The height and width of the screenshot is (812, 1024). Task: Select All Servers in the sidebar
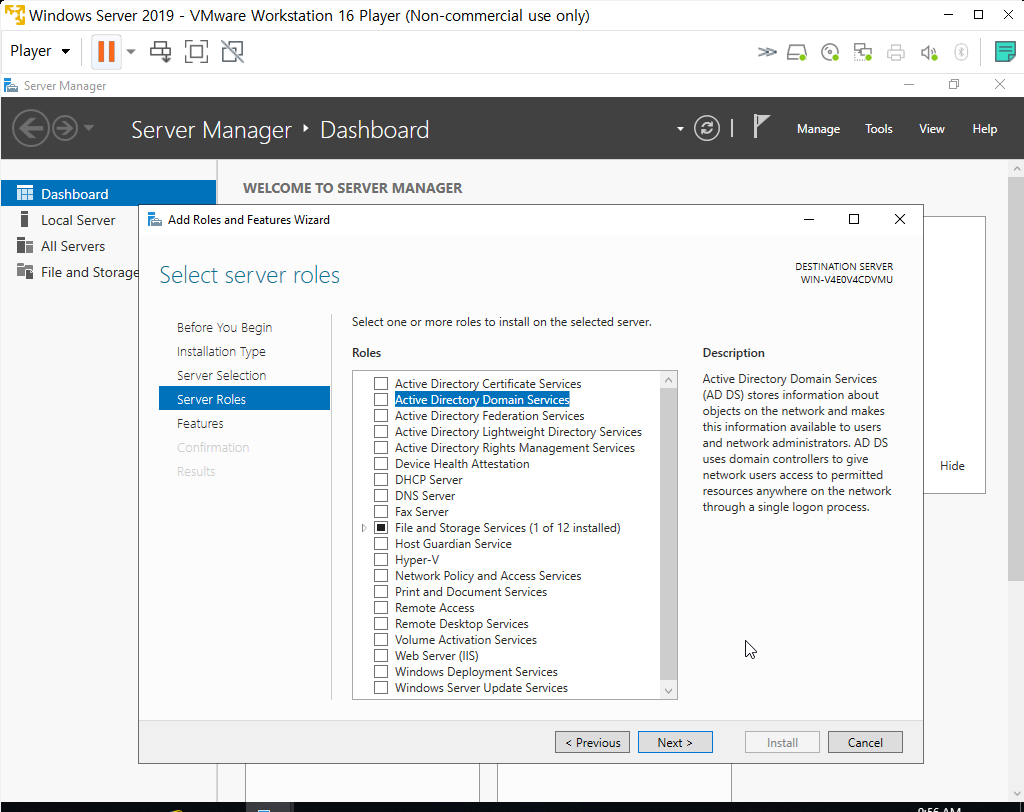click(x=72, y=246)
